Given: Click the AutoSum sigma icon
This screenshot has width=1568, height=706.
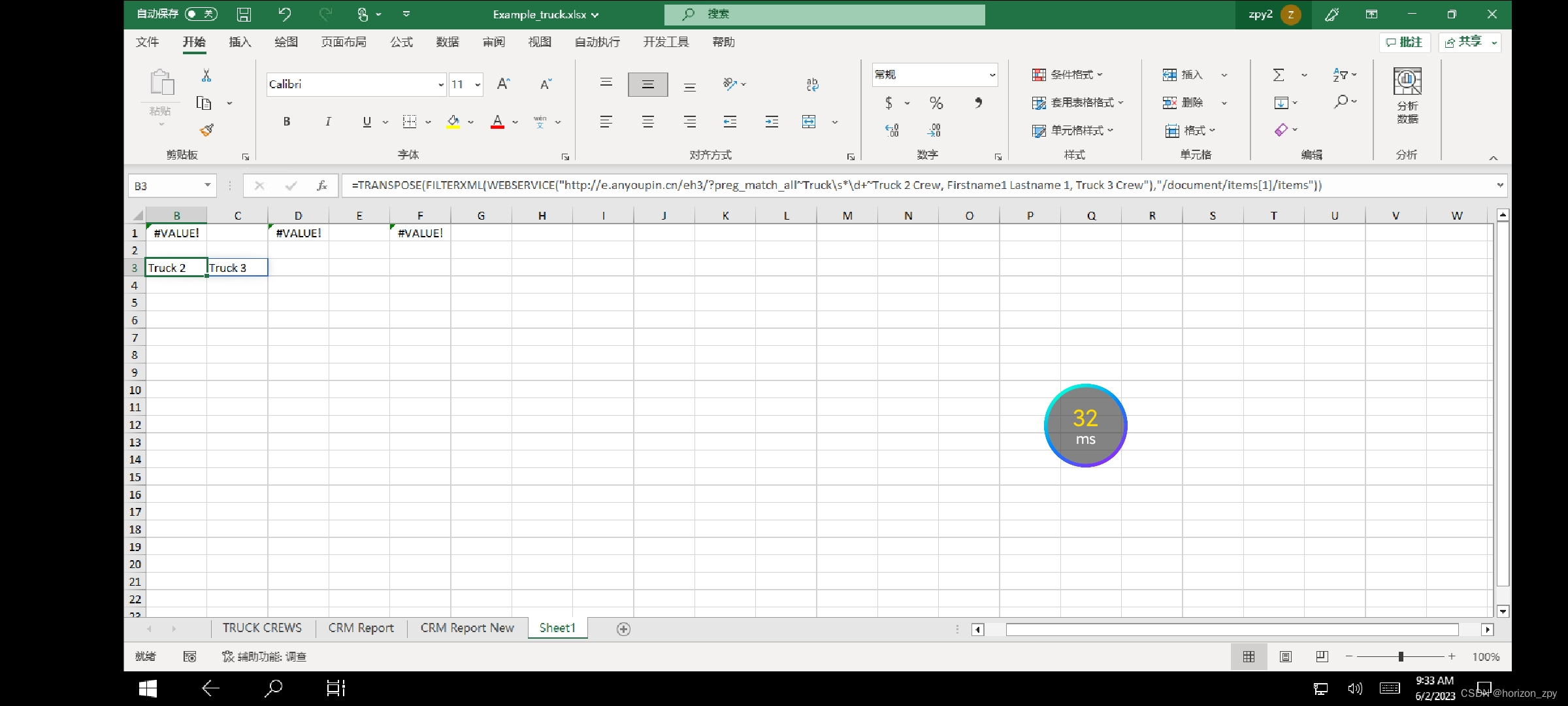Looking at the screenshot, I should pyautogui.click(x=1279, y=75).
